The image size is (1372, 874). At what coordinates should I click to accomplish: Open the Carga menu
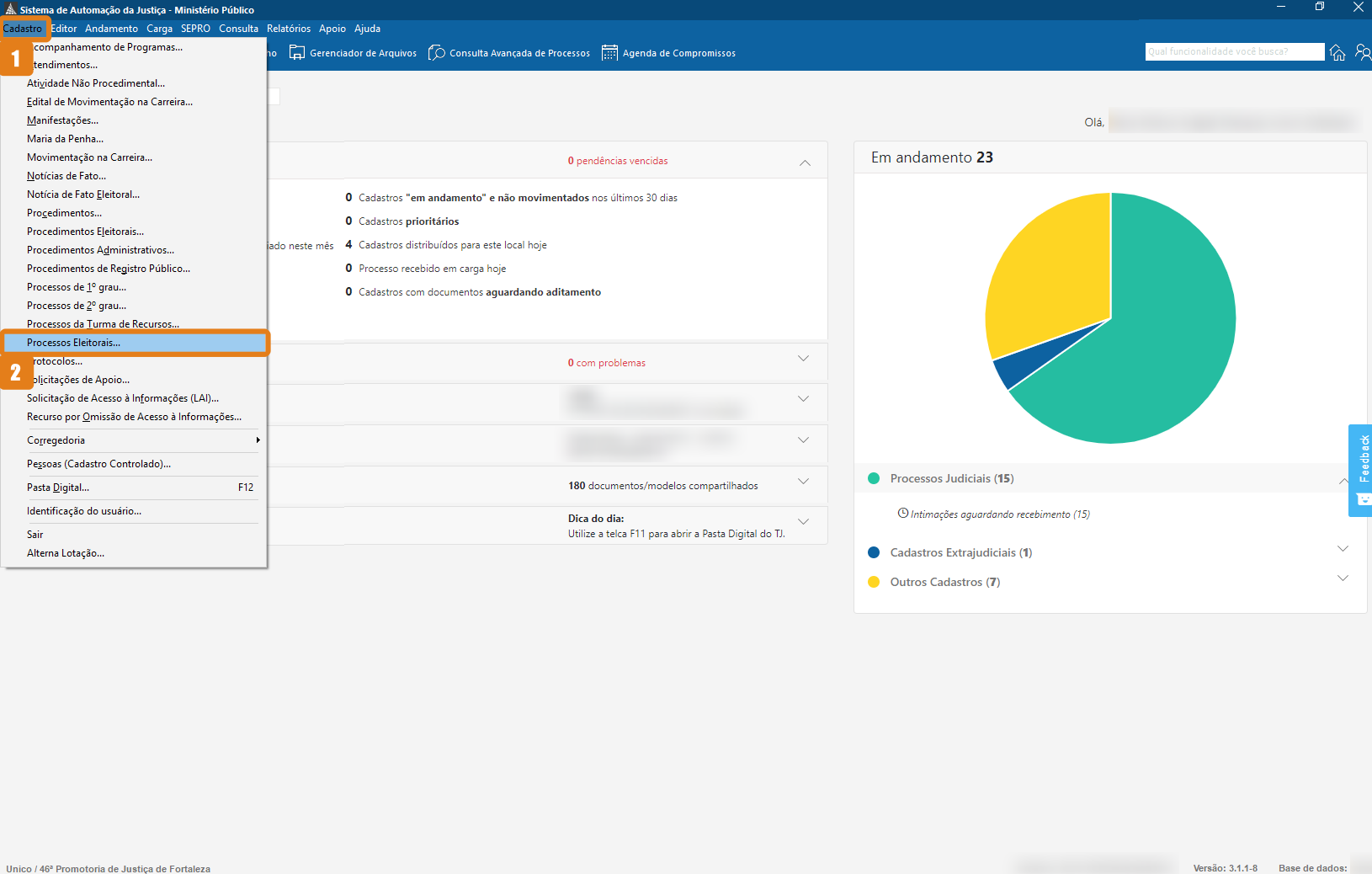coord(159,29)
